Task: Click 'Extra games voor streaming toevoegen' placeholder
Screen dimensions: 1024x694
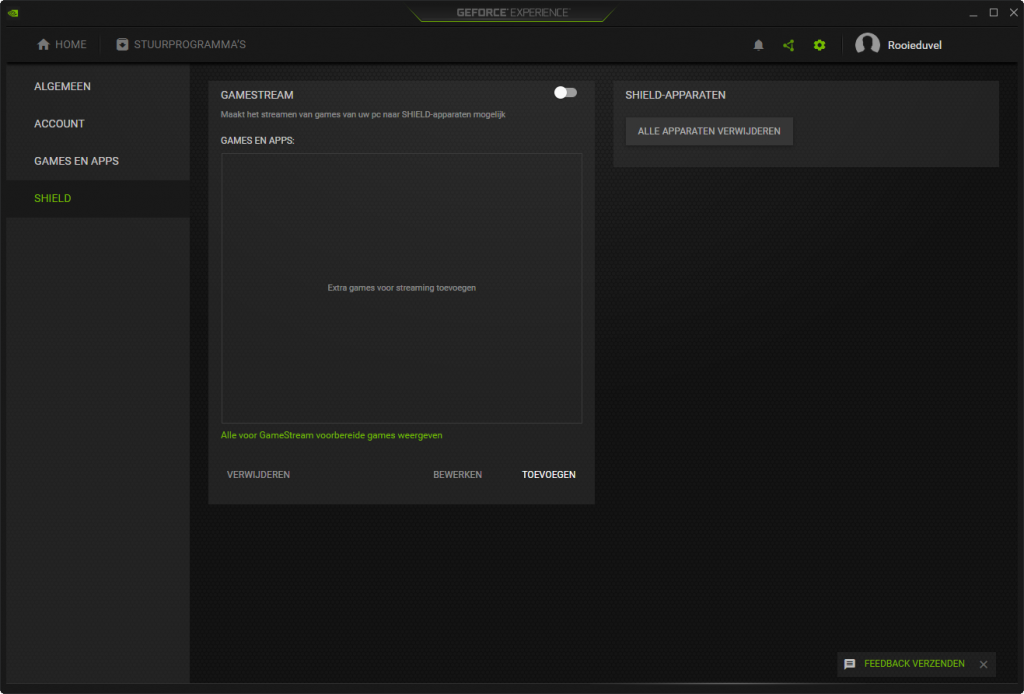Action: [x=402, y=288]
